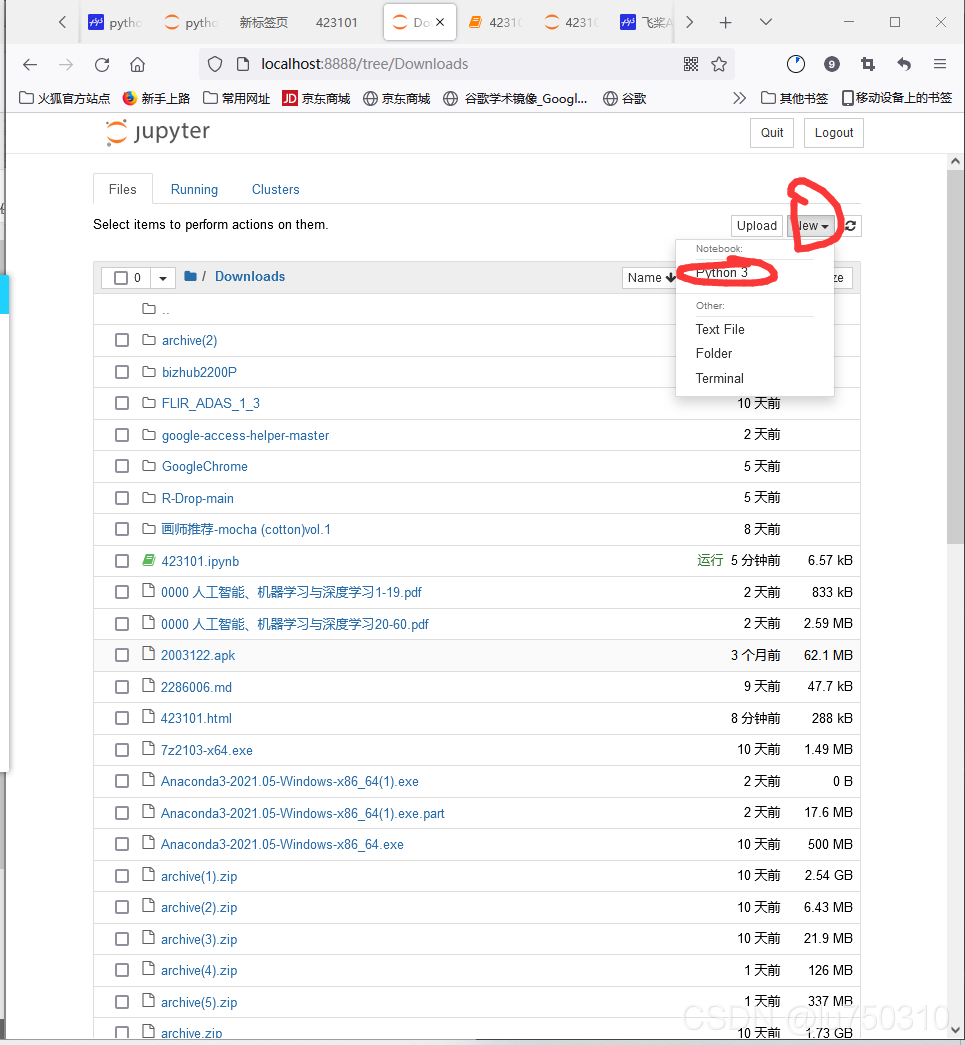This screenshot has width=965, height=1045.
Task: Tick the select-all checkbox in the header
Action: click(121, 278)
